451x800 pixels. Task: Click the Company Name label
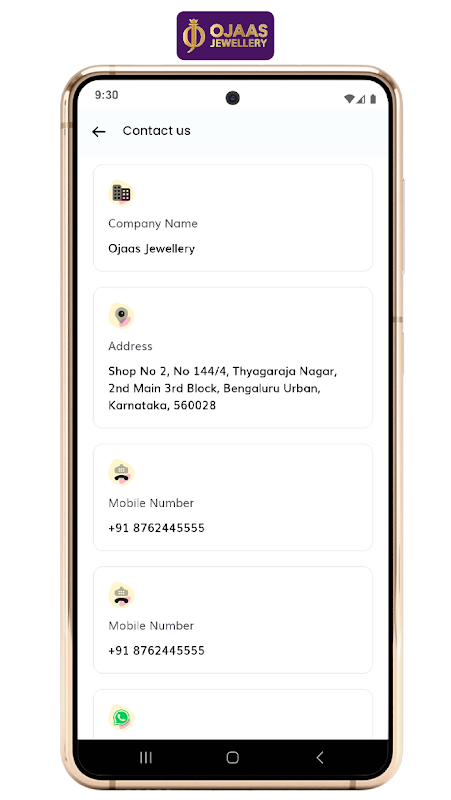[153, 223]
